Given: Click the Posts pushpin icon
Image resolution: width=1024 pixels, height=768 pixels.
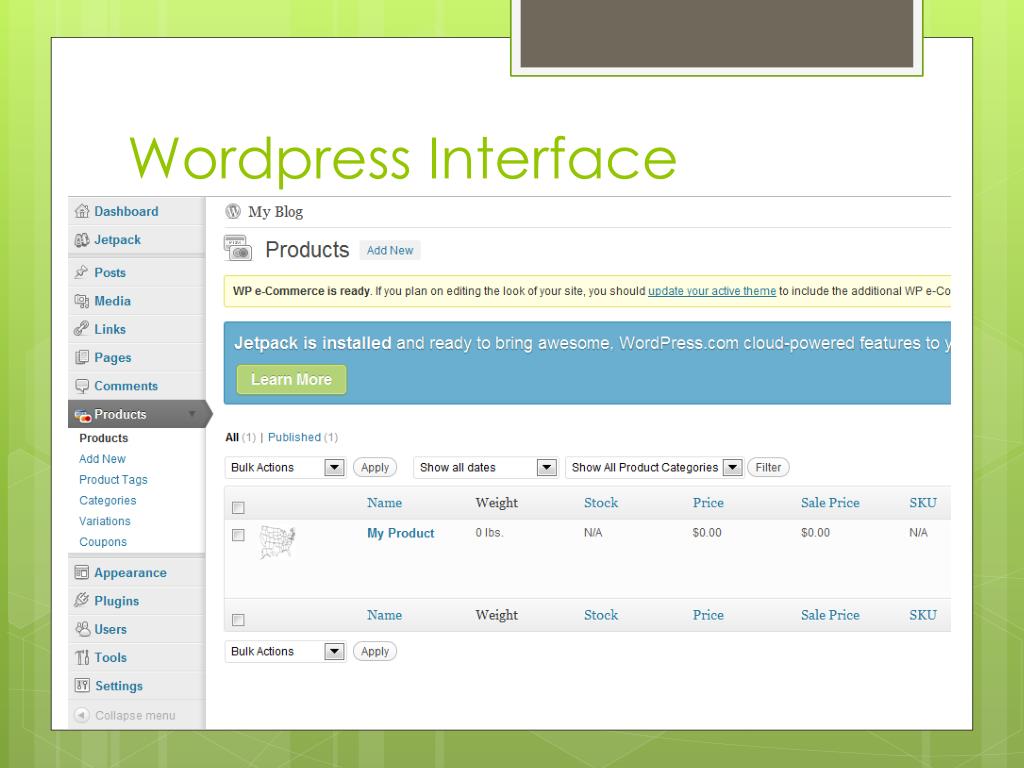Looking at the screenshot, I should (82, 272).
